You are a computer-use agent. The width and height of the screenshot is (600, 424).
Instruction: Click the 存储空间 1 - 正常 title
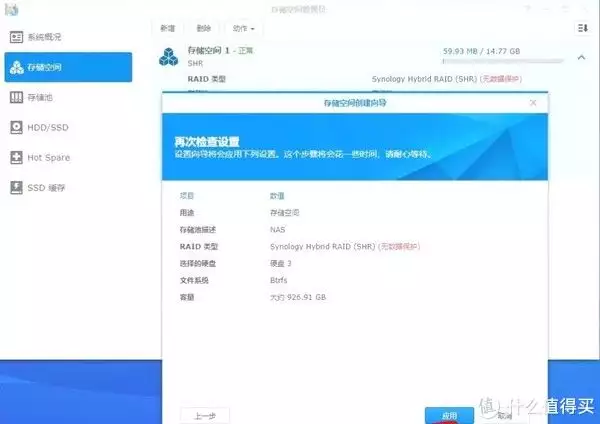click(x=220, y=50)
